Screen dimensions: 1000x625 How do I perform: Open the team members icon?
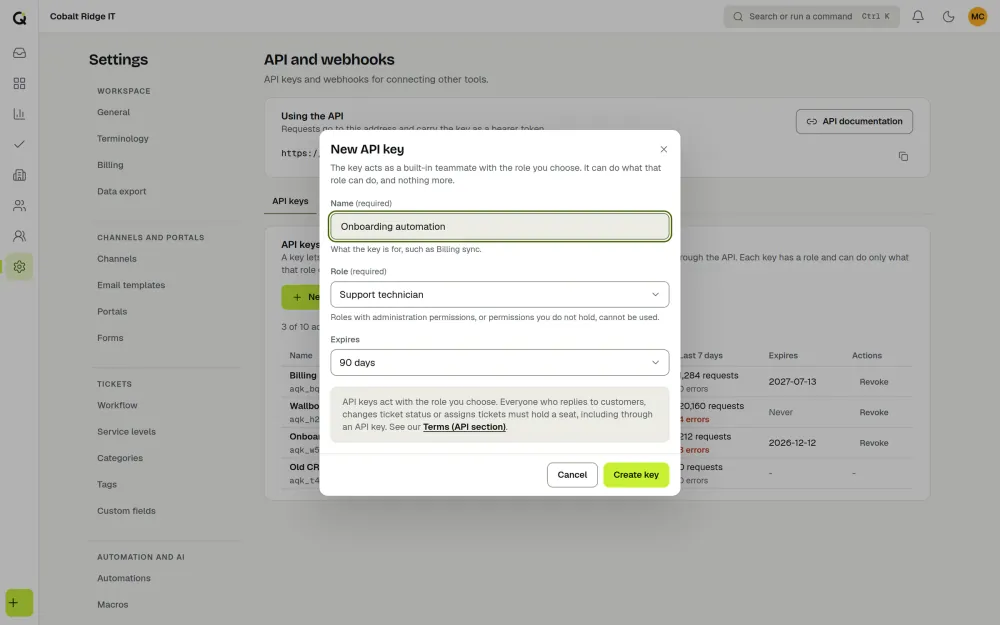(x=19, y=236)
